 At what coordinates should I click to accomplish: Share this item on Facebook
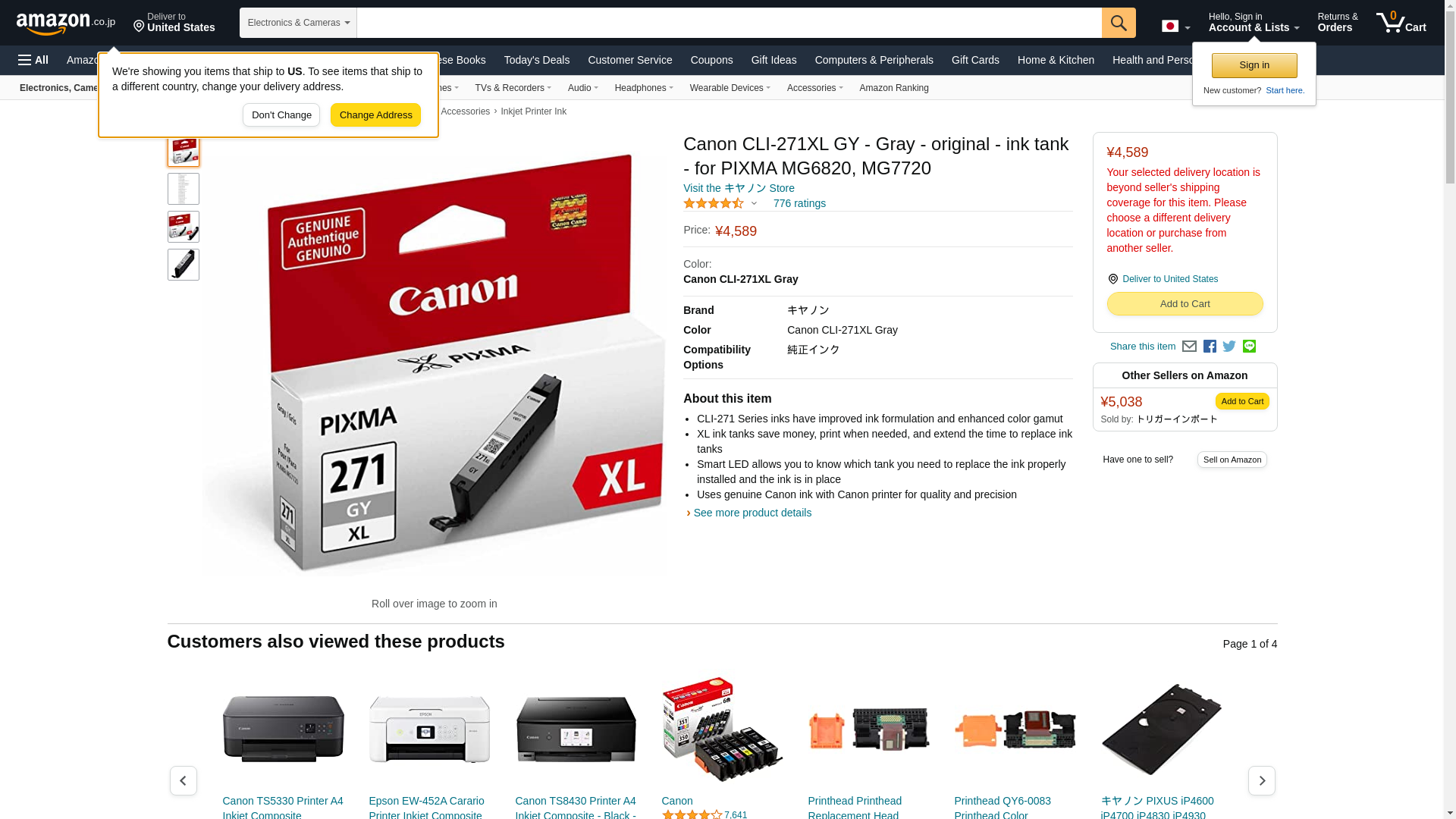[1210, 347]
